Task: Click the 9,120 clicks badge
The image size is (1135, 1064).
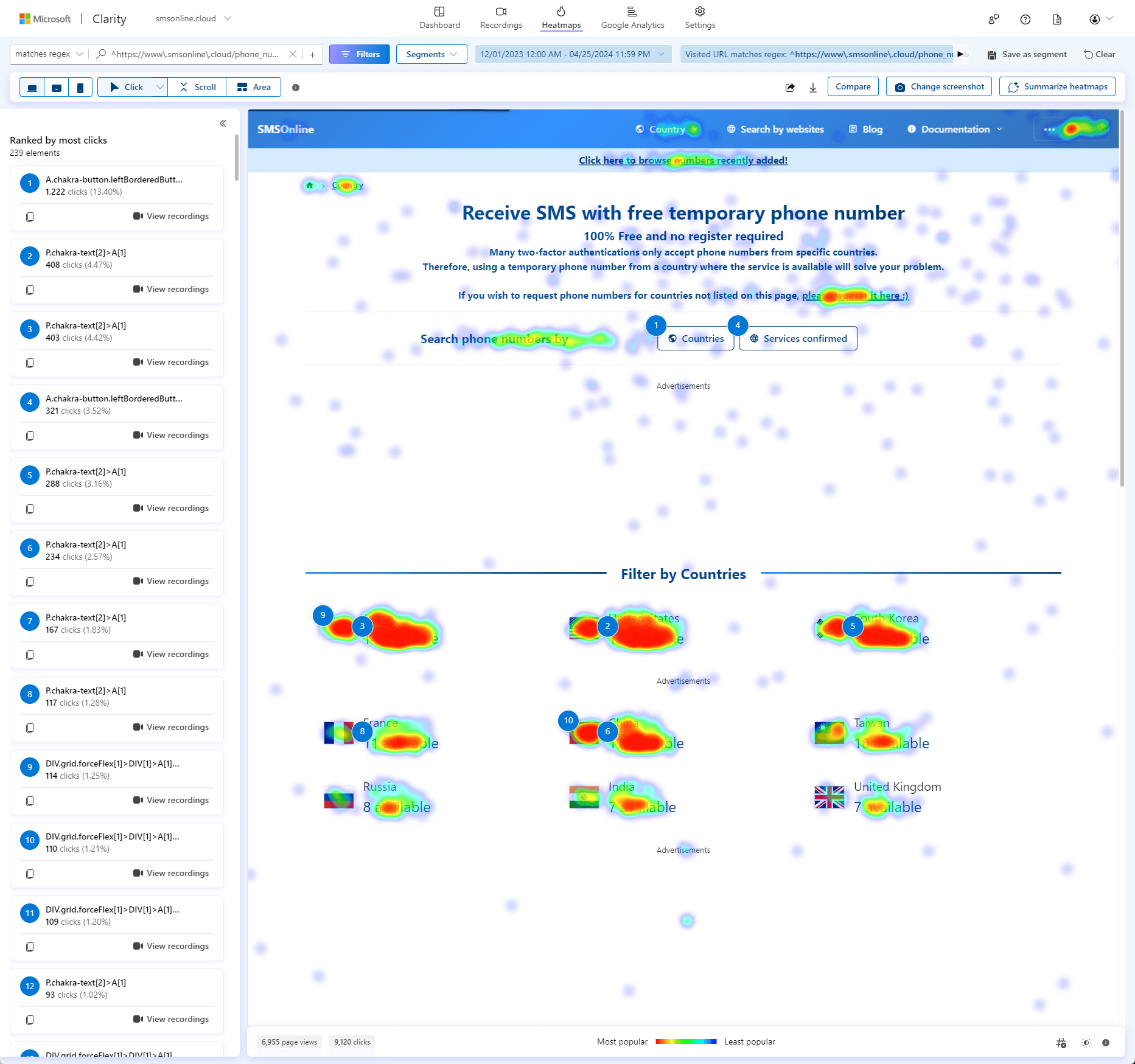Action: (x=352, y=1042)
